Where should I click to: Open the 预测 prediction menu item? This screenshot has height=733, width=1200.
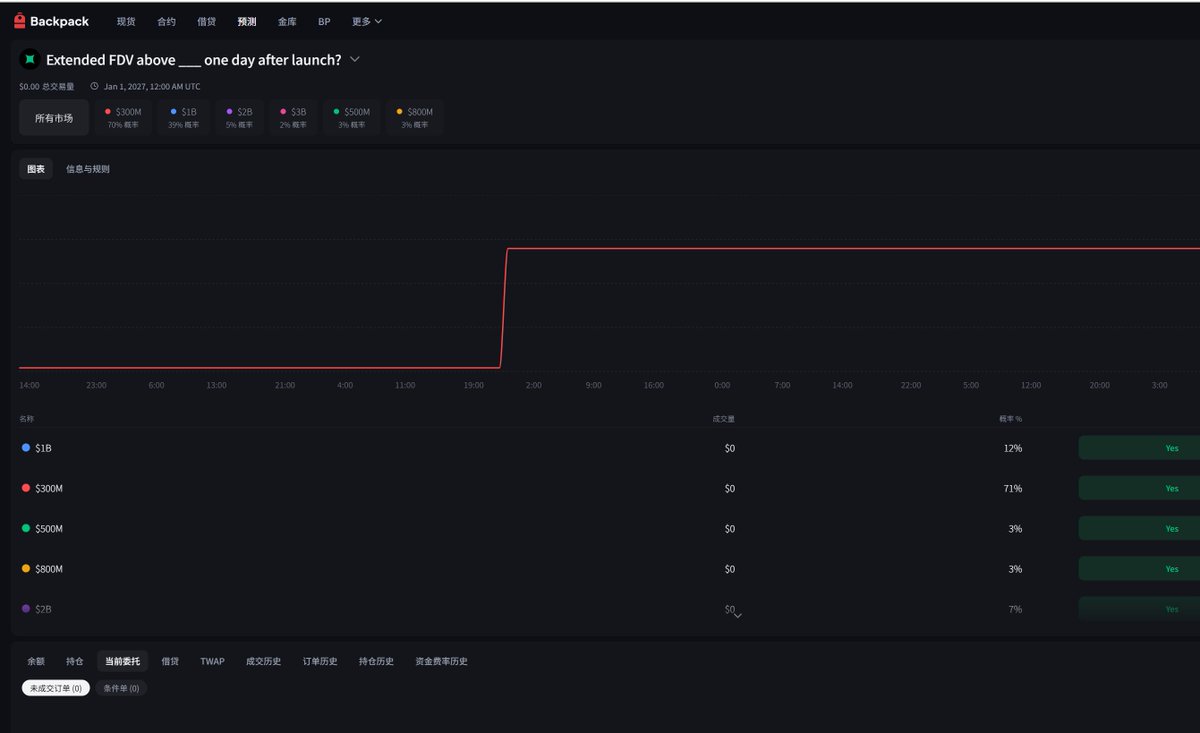pyautogui.click(x=247, y=21)
